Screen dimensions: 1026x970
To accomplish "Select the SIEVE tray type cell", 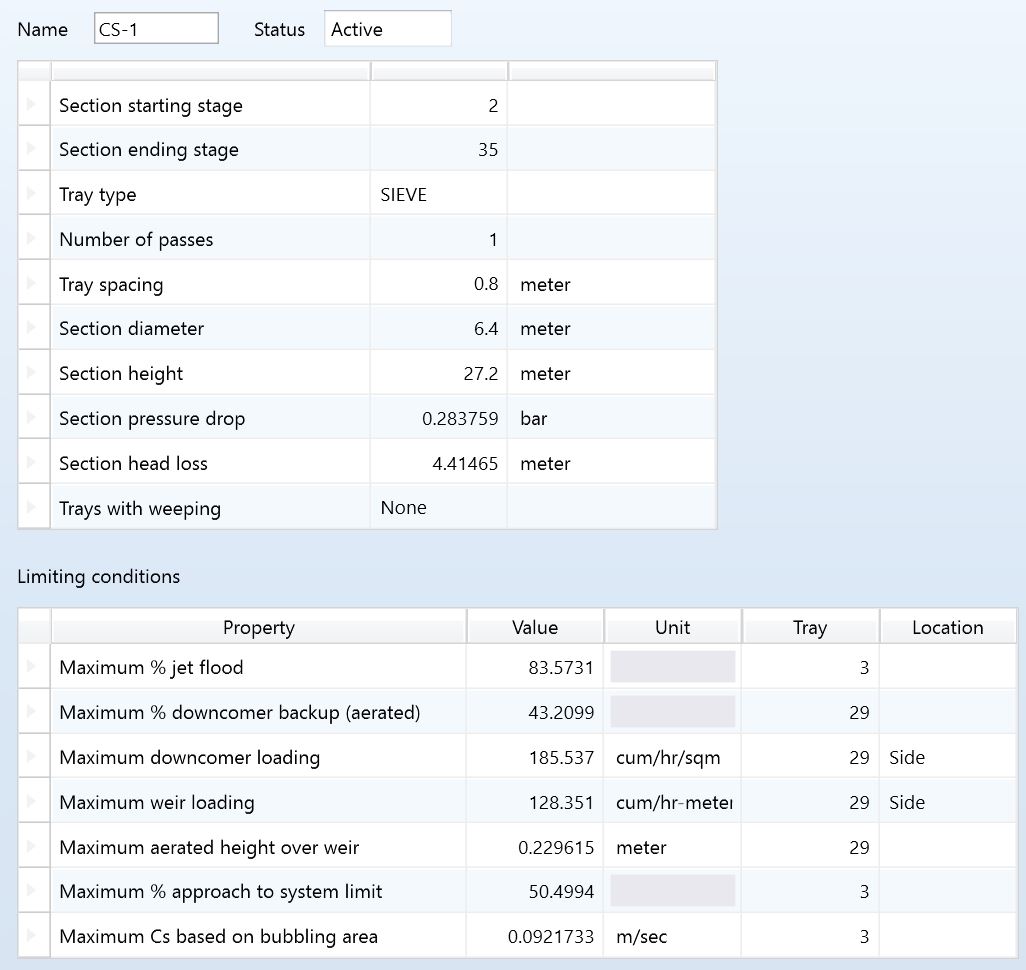I will coord(437,195).
